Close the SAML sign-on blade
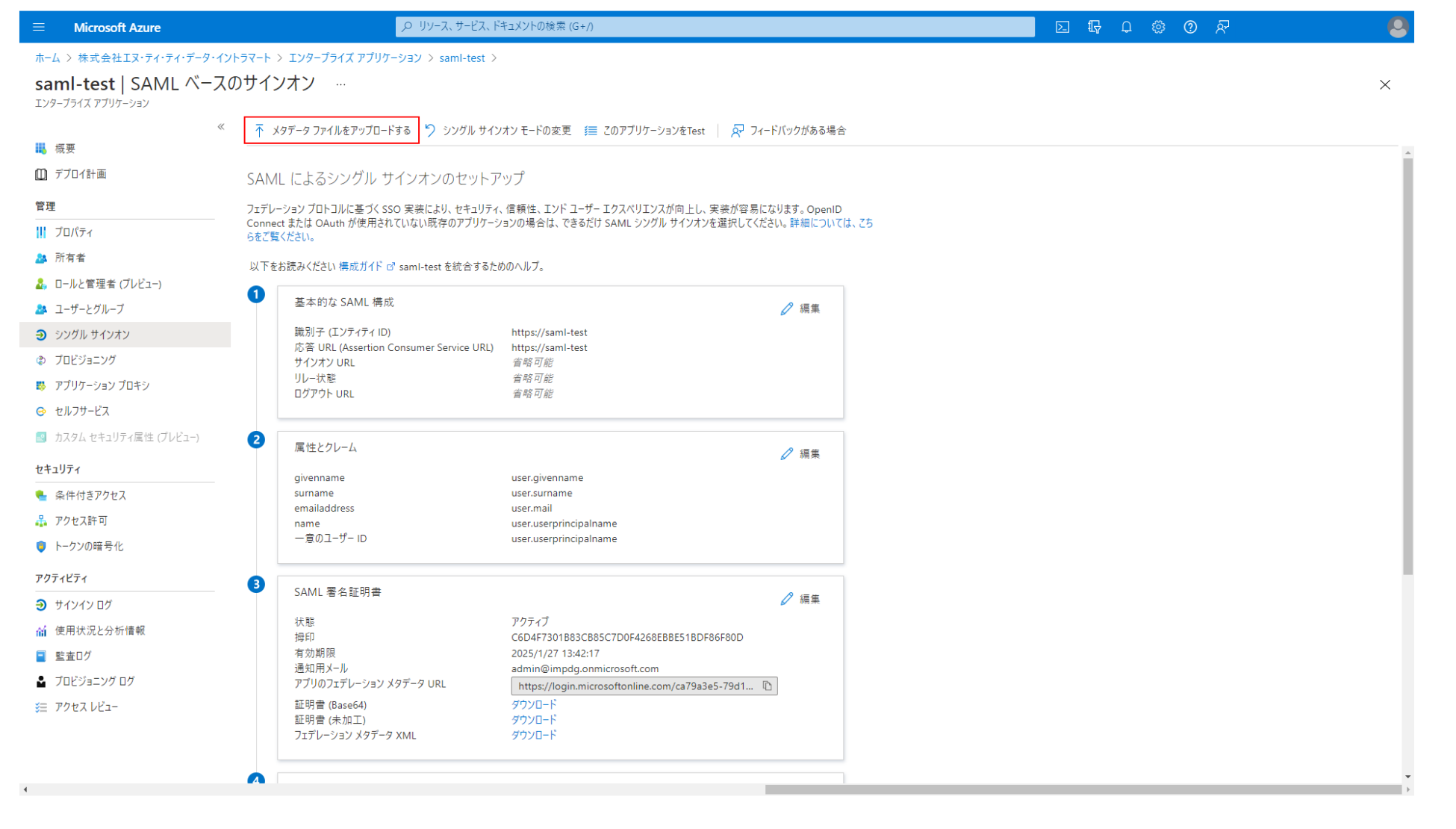This screenshot has width=1456, height=829. [1385, 84]
